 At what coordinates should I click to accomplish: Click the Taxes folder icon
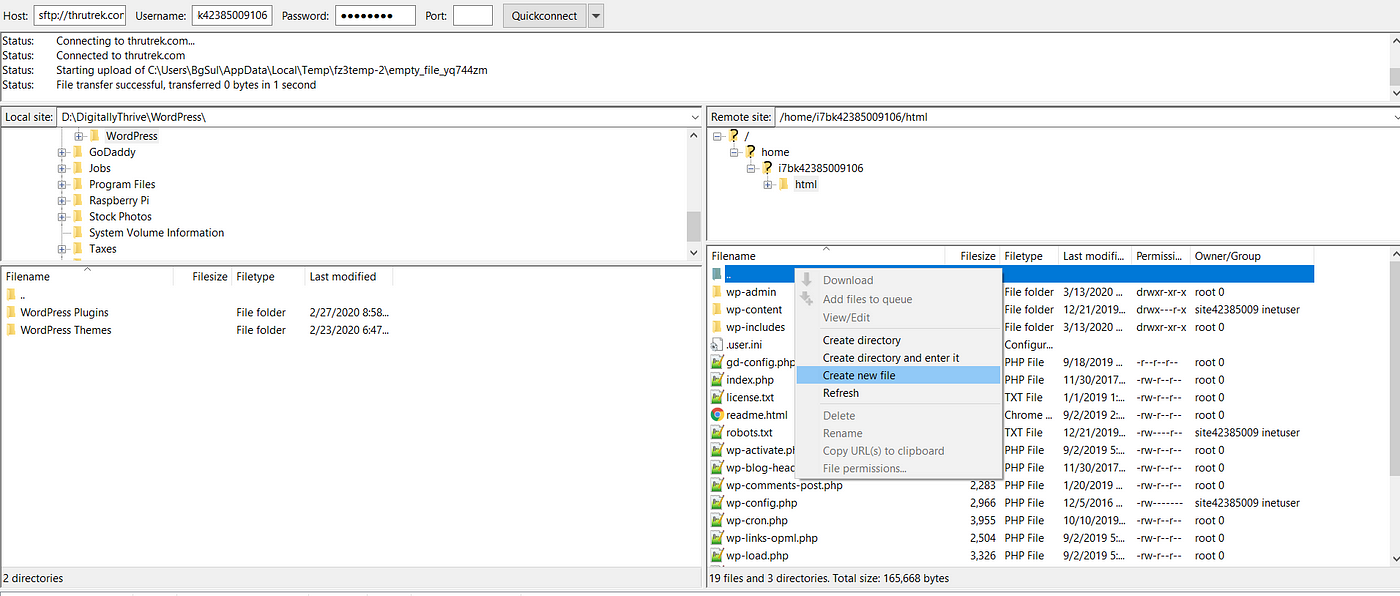click(x=77, y=249)
